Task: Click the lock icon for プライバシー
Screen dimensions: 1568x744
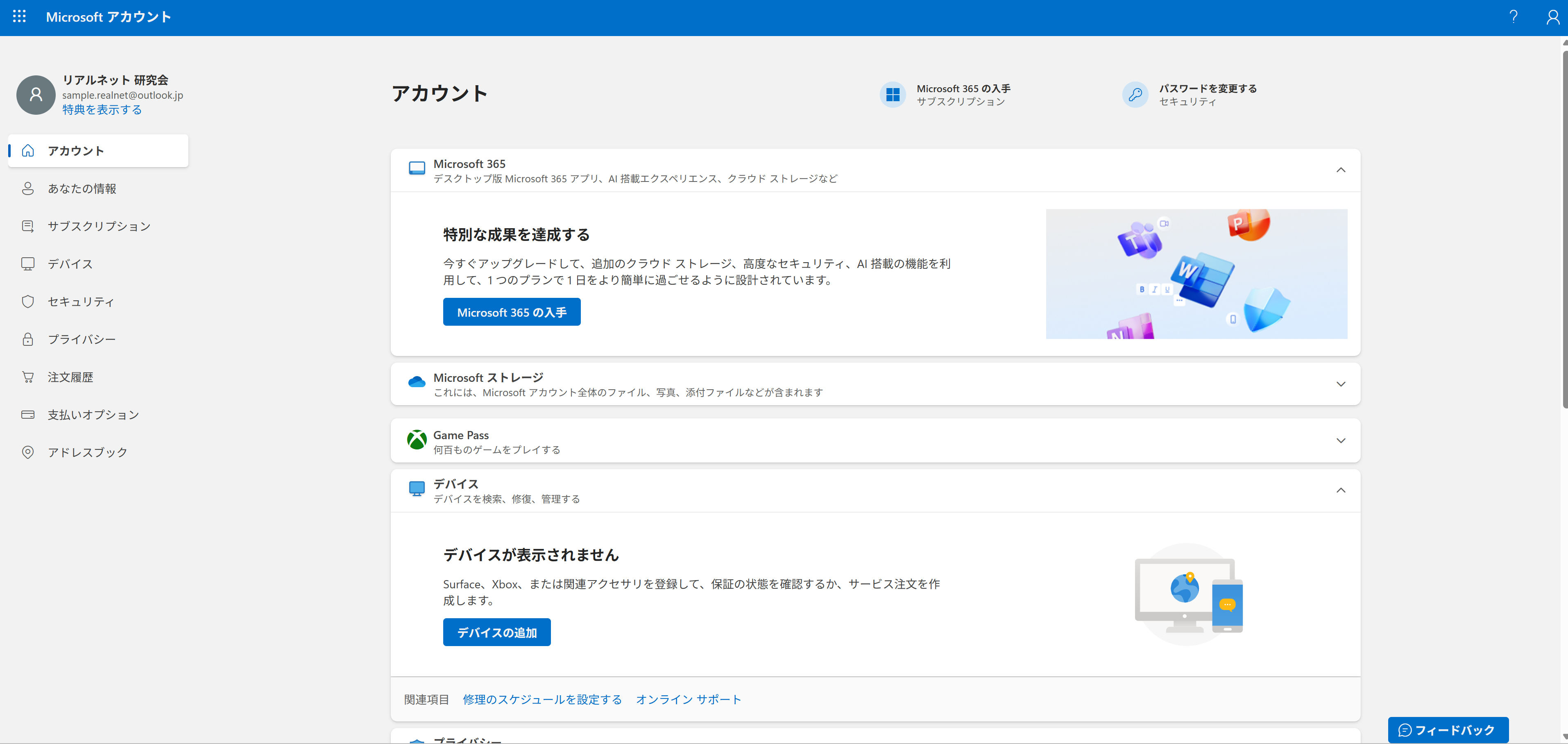Action: [28, 339]
